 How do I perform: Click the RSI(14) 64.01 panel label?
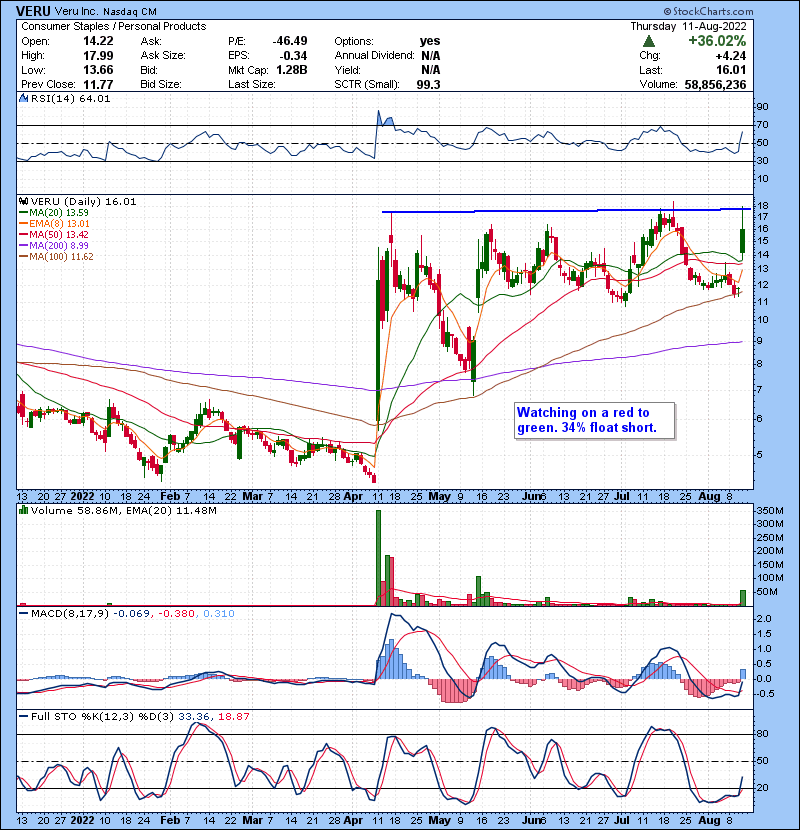pos(70,98)
